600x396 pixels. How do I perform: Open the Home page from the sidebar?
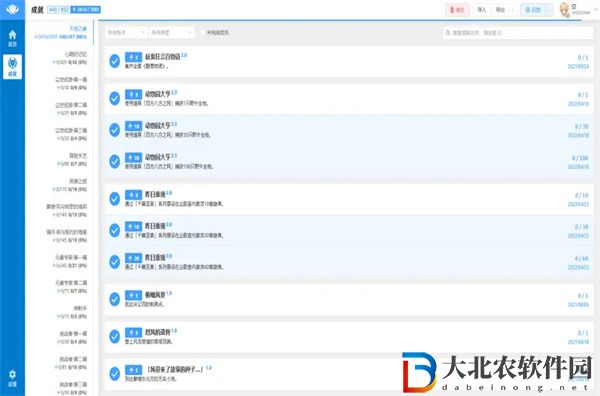[12, 38]
